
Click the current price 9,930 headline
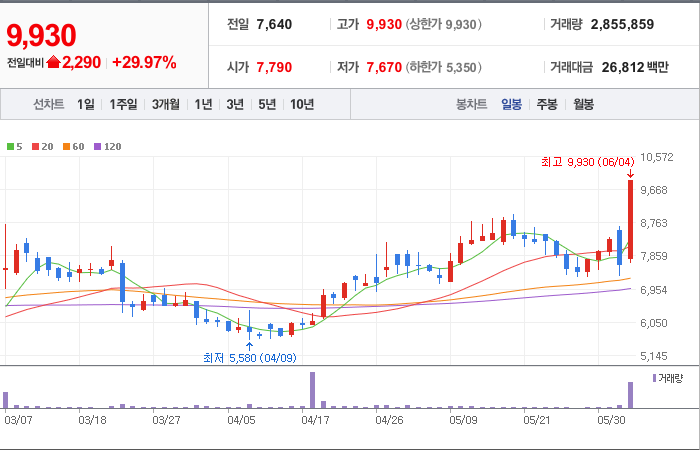pos(41,36)
